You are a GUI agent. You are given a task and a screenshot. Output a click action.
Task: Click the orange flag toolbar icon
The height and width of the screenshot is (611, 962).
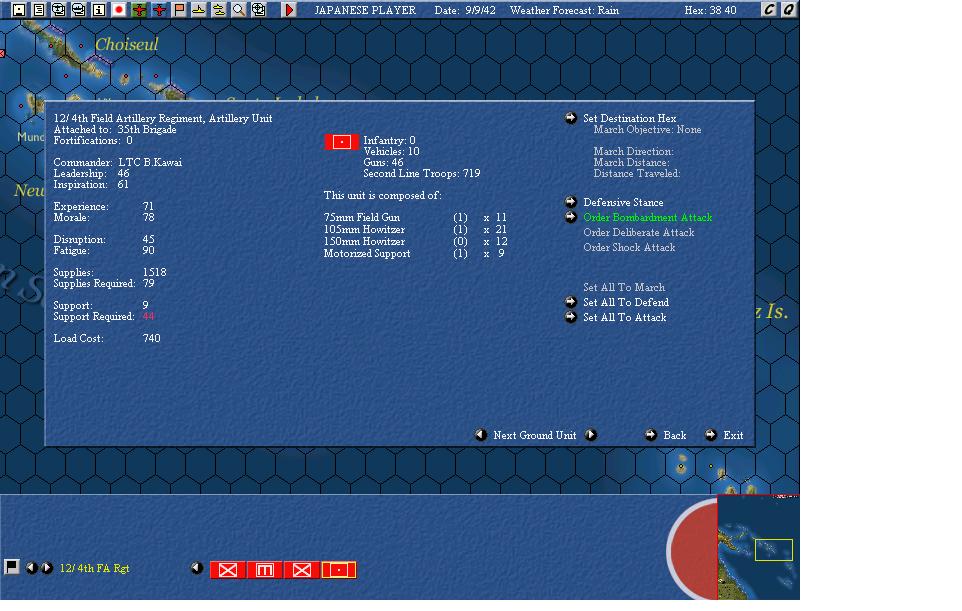click(x=179, y=10)
